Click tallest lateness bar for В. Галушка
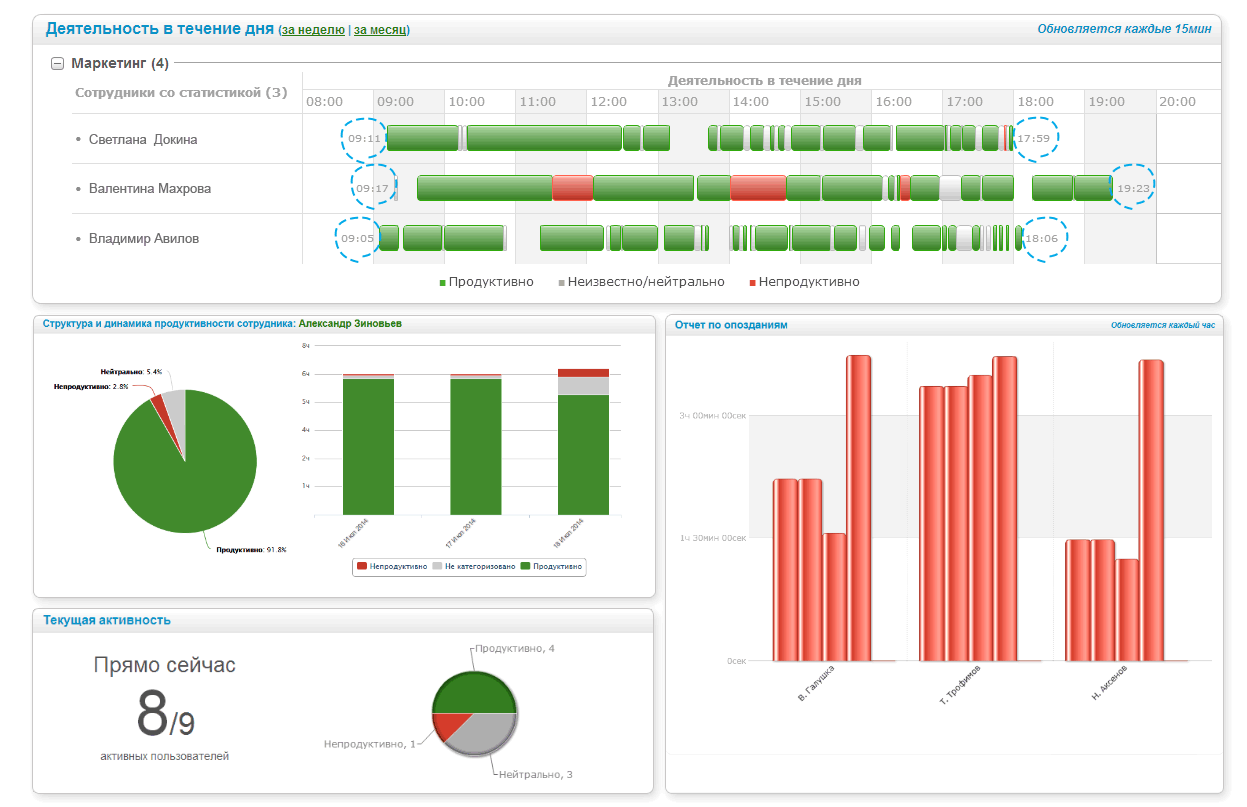The width and height of the screenshot is (1247, 807). (x=859, y=508)
